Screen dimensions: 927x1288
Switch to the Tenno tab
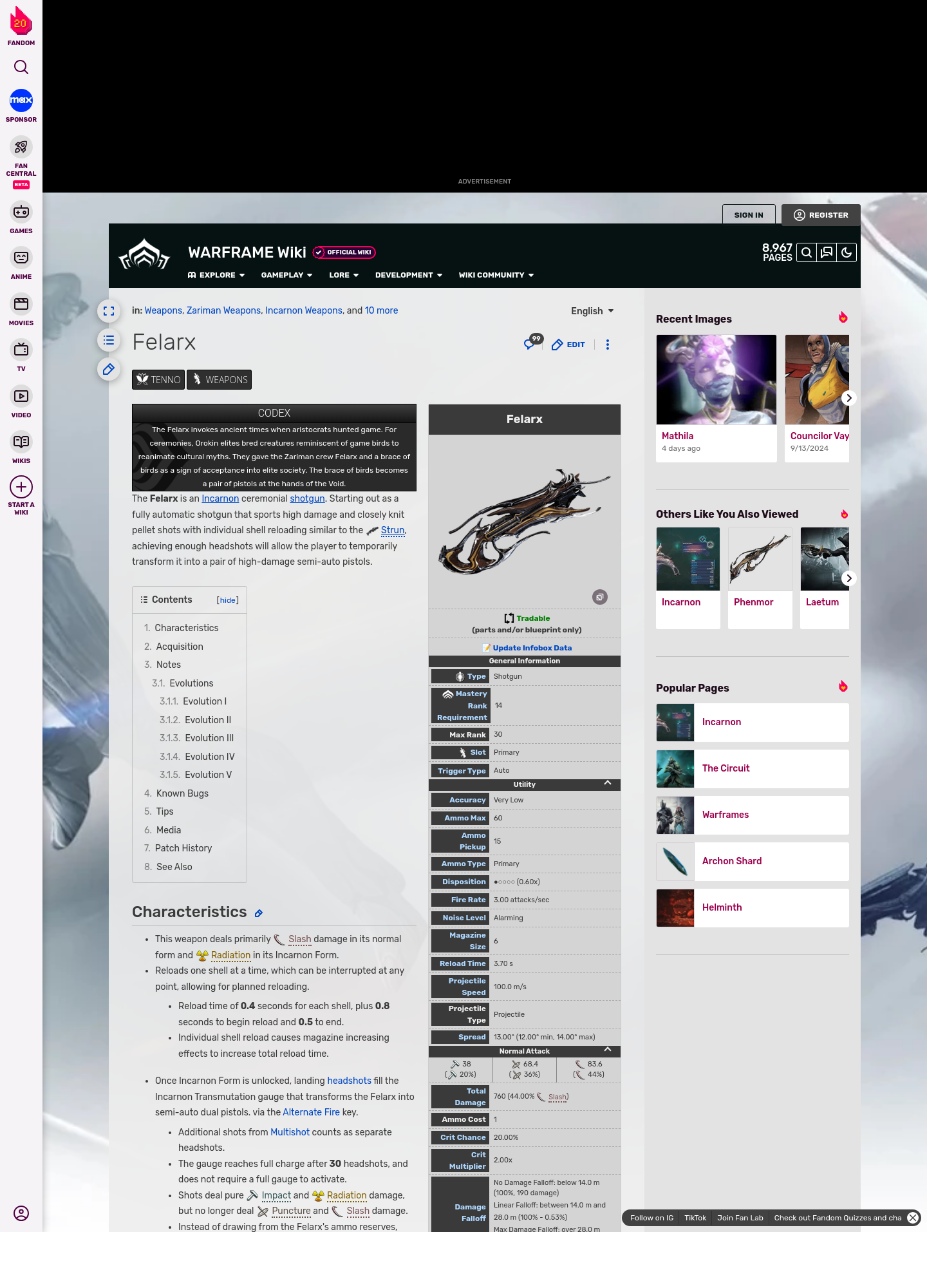[158, 379]
